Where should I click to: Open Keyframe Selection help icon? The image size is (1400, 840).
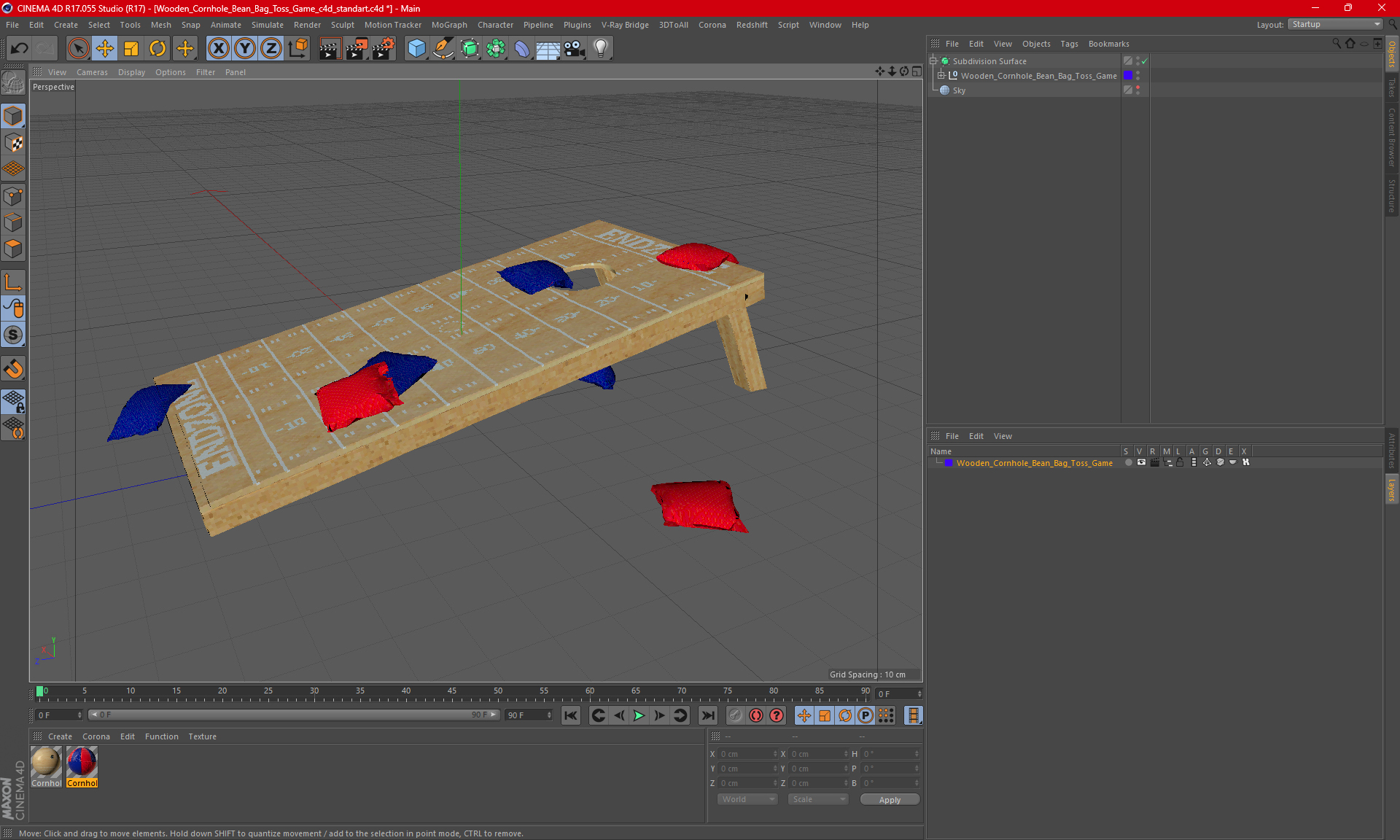coord(777,715)
